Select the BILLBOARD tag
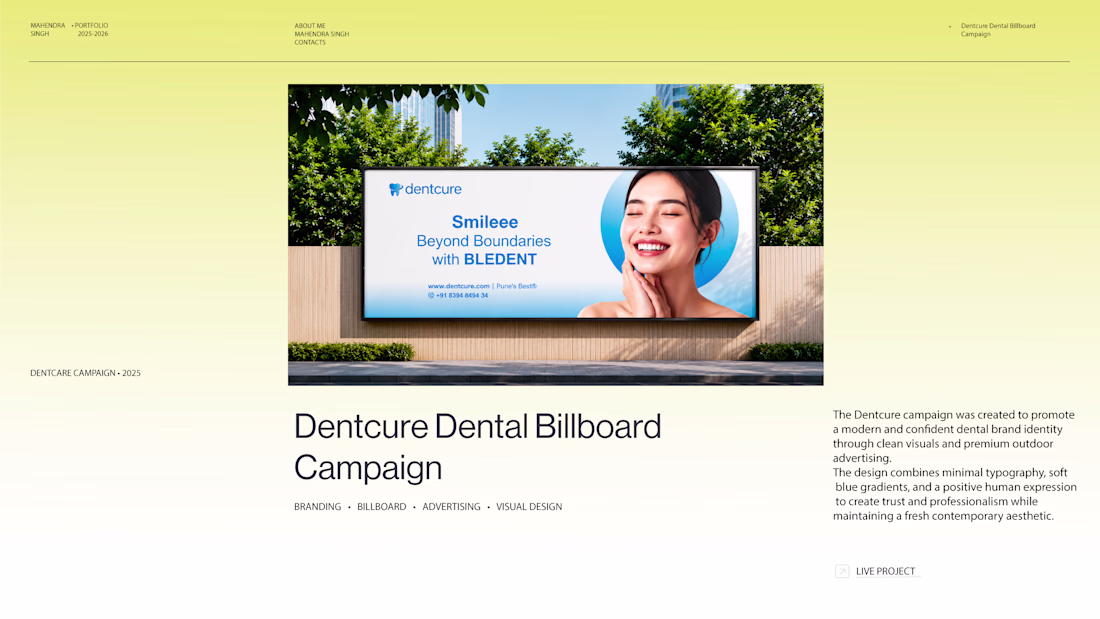Screen dimensions: 1100x619 click(382, 507)
